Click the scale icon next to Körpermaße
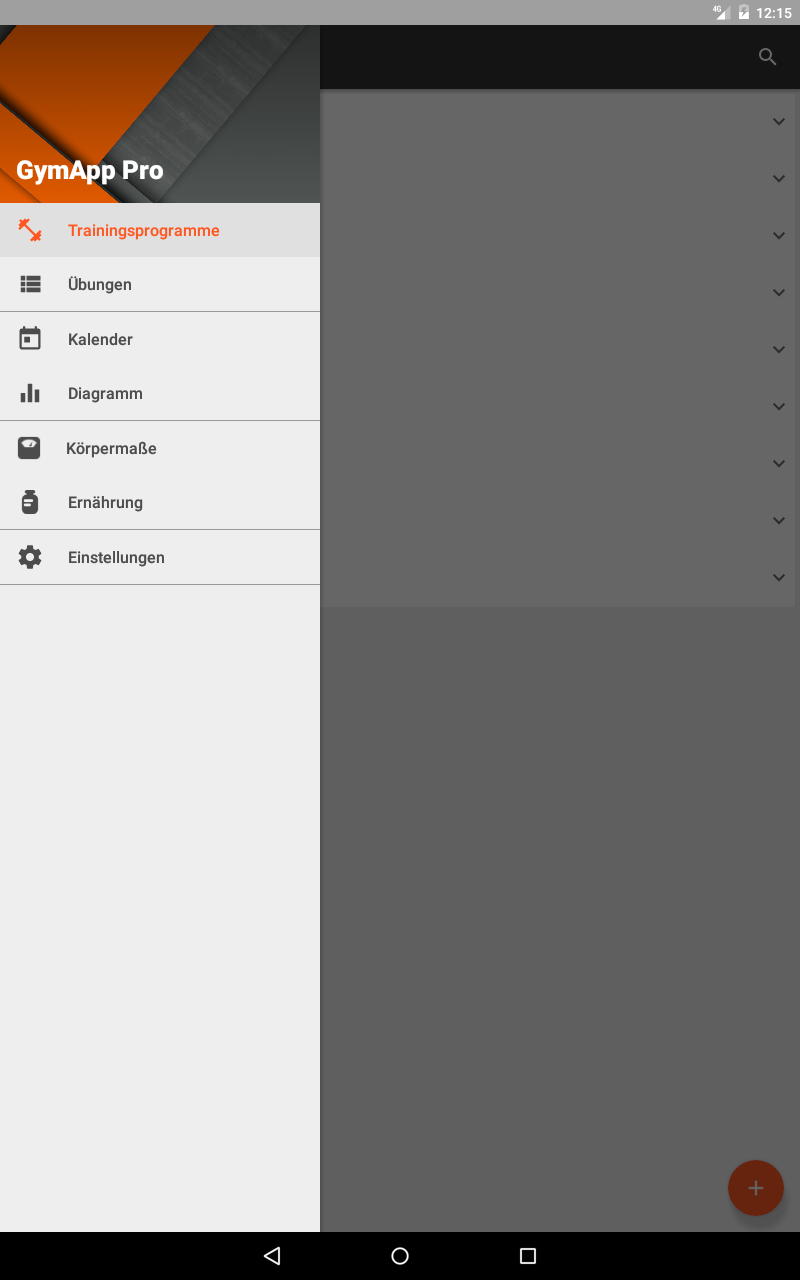This screenshot has width=800, height=1280. [29, 448]
